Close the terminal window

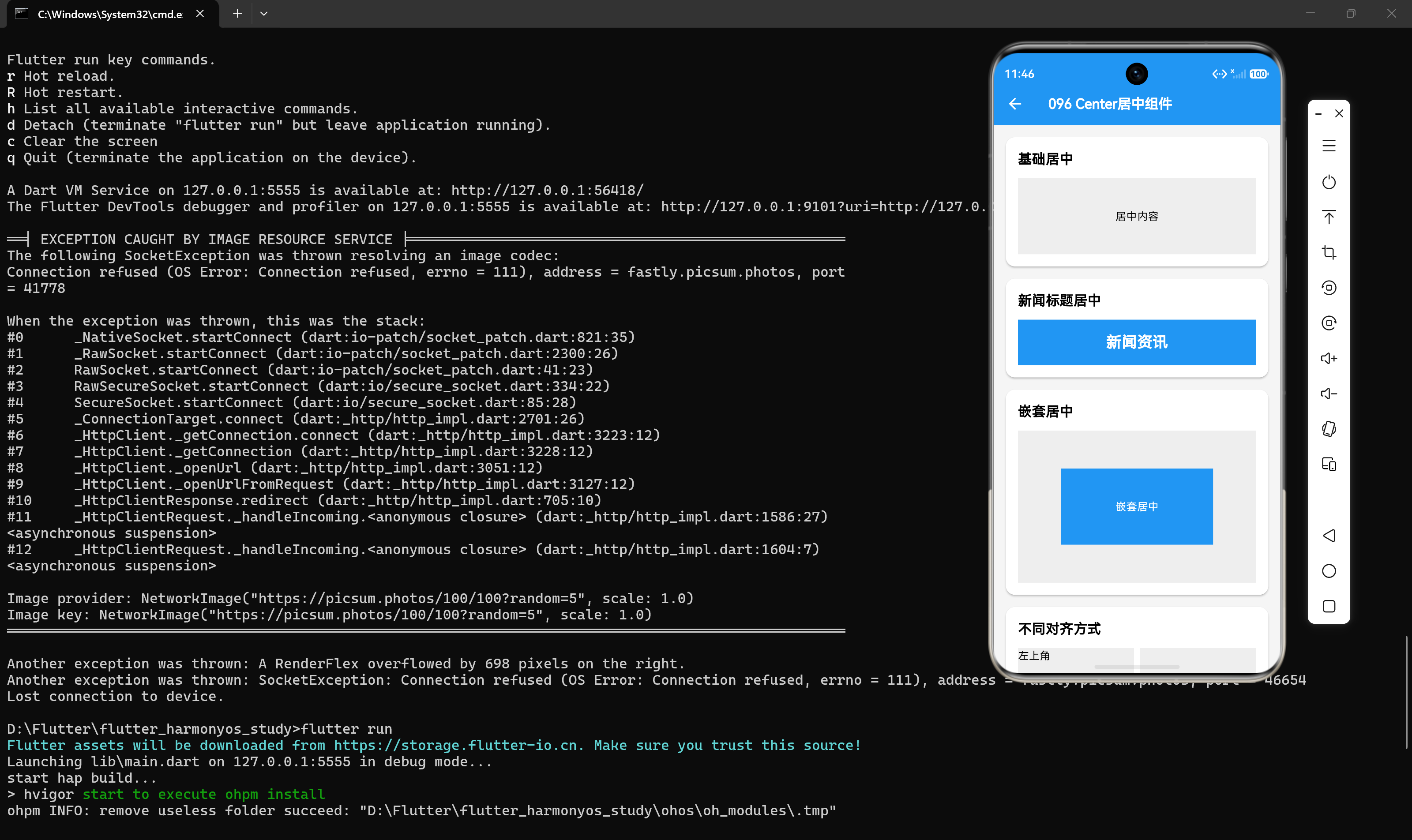click(x=1392, y=14)
